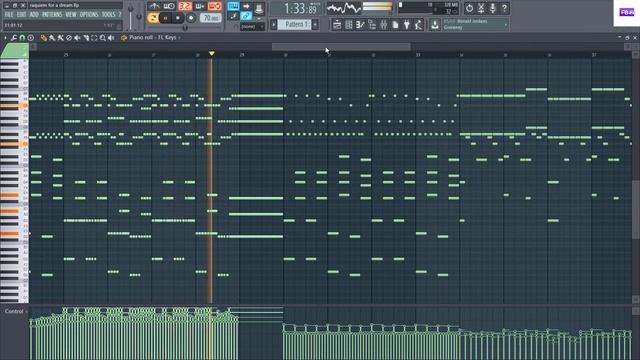640x360 pixels.
Task: Open the piano roll wrench tools menu
Action: coord(14,38)
